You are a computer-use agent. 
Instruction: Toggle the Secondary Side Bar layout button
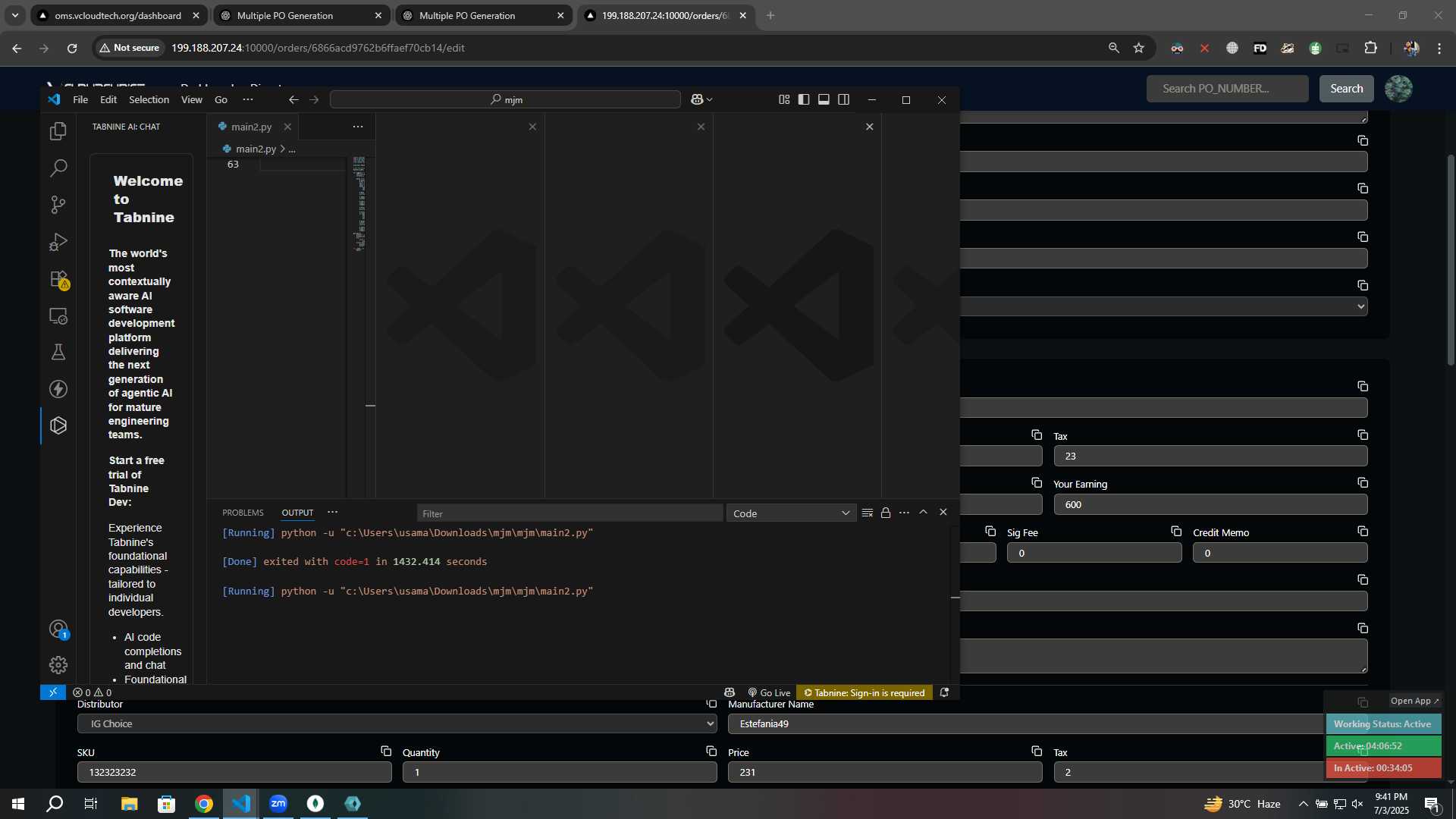843,99
